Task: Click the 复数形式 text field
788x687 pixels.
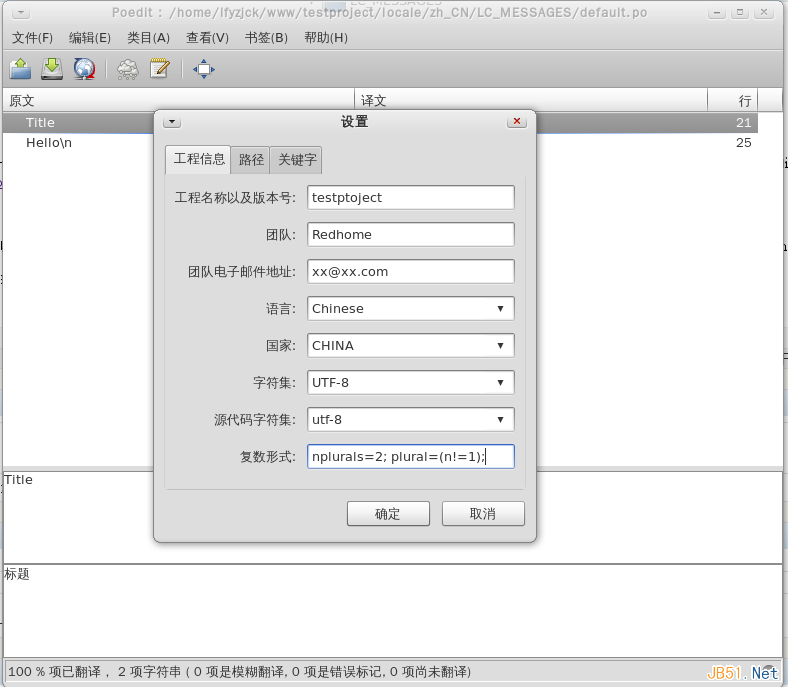Action: 411,457
